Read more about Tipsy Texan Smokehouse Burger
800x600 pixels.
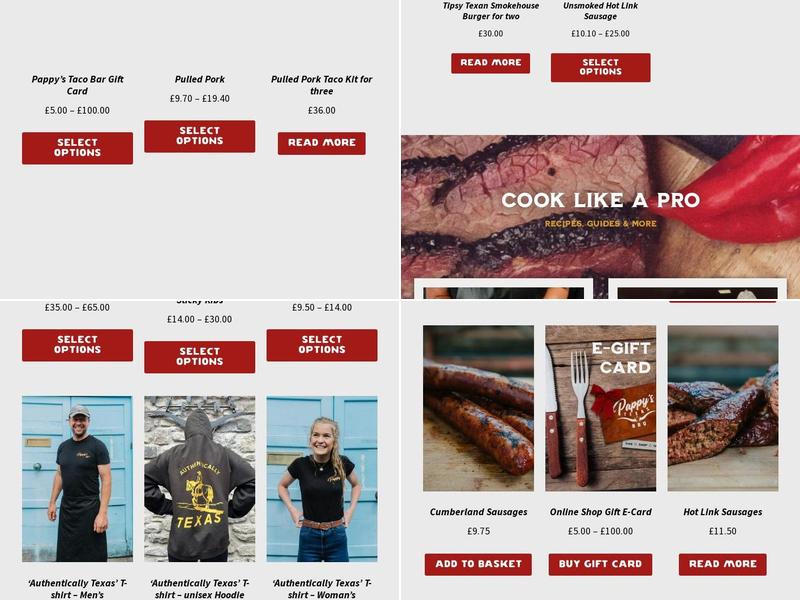[490, 63]
